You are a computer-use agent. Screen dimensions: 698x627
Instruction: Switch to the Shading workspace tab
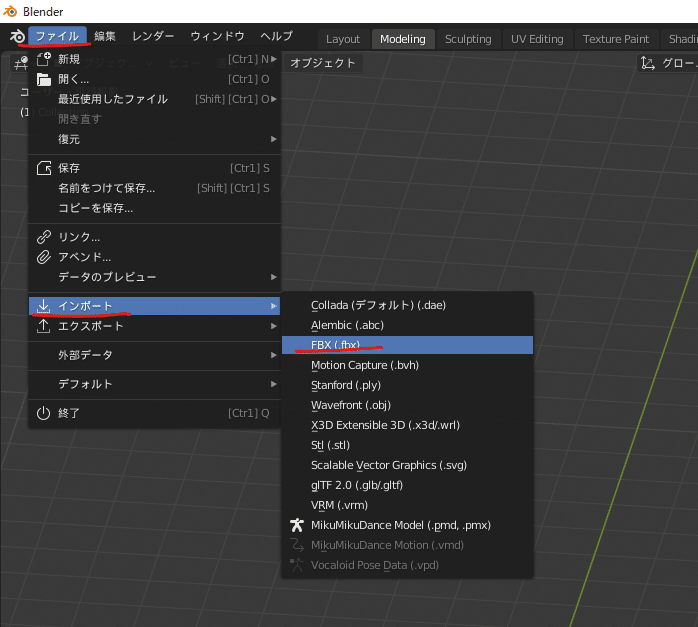pyautogui.click(x=680, y=39)
